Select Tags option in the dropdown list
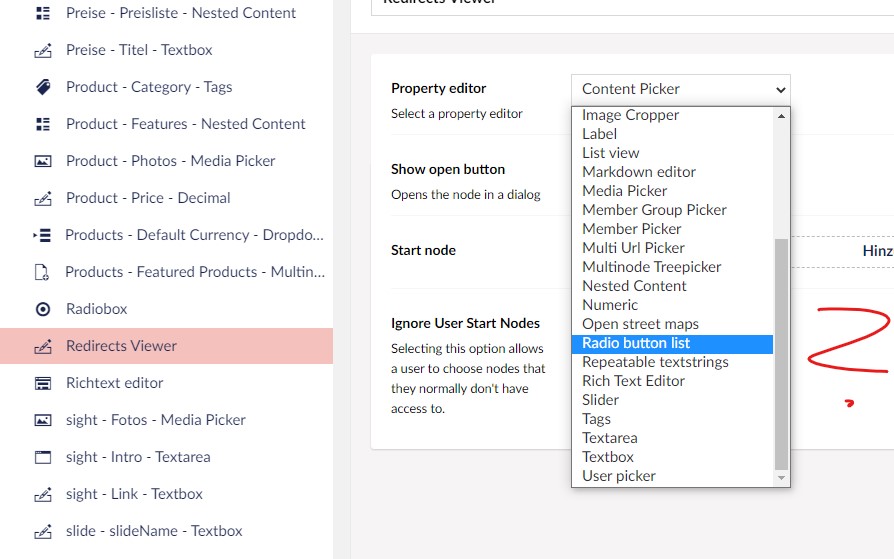The image size is (894, 559). (672, 419)
